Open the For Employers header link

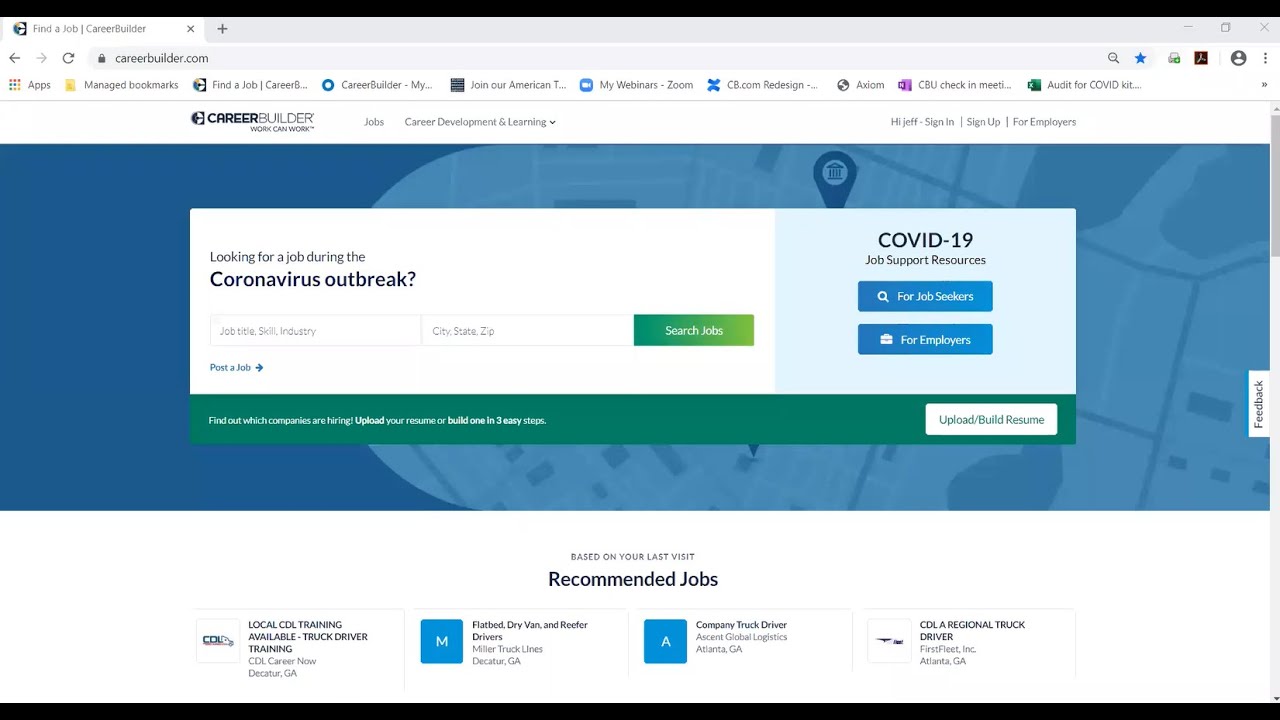[x=1044, y=122]
